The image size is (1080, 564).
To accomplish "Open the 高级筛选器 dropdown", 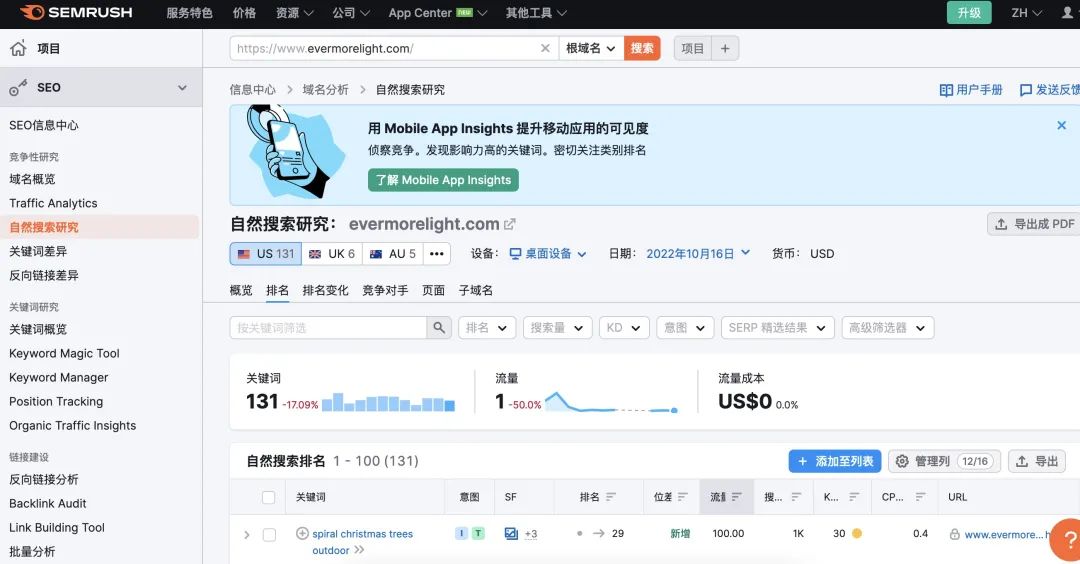I will click(x=888, y=328).
